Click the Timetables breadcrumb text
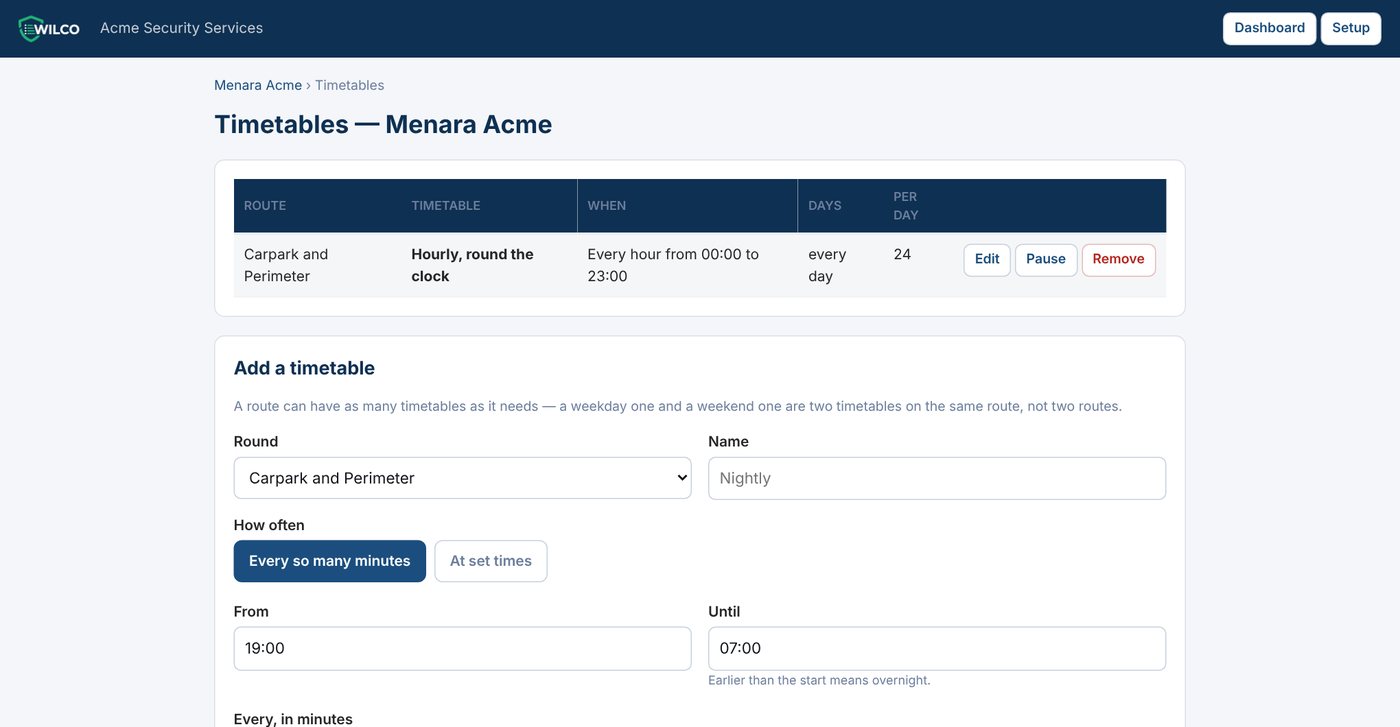This screenshot has height=727, width=1400. click(350, 85)
